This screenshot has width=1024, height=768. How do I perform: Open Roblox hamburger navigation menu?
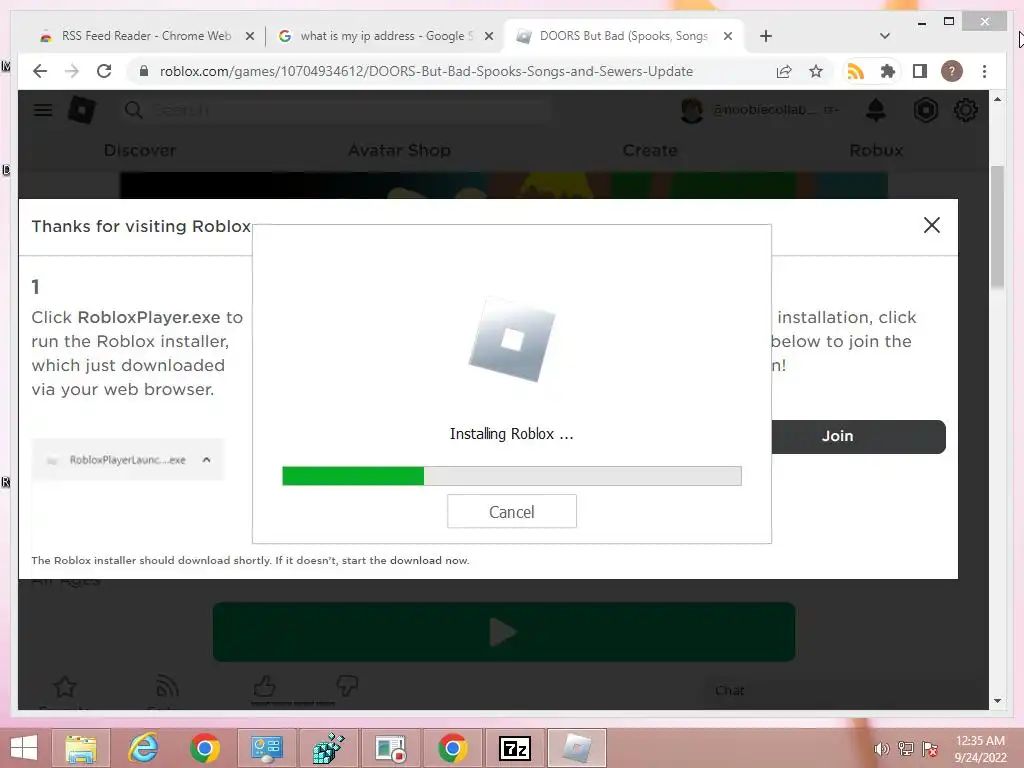(43, 110)
